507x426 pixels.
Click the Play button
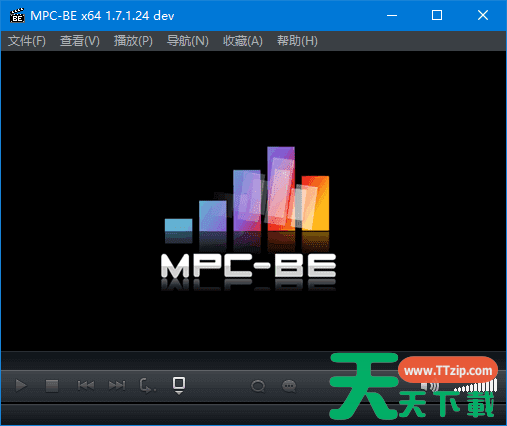coord(21,386)
